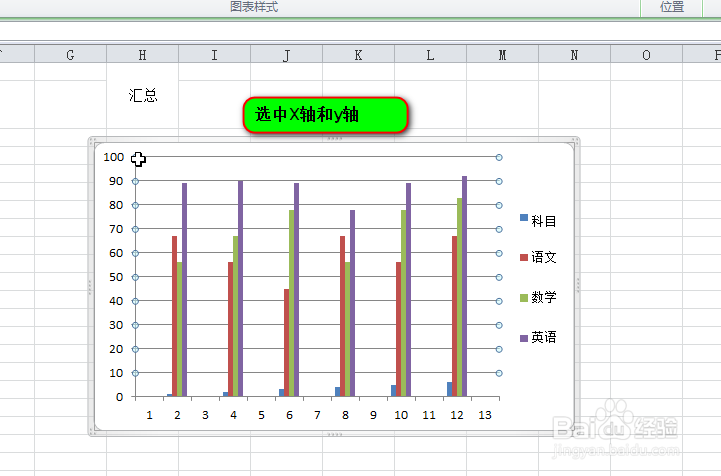
Task: Select column O header
Action: tap(647, 55)
